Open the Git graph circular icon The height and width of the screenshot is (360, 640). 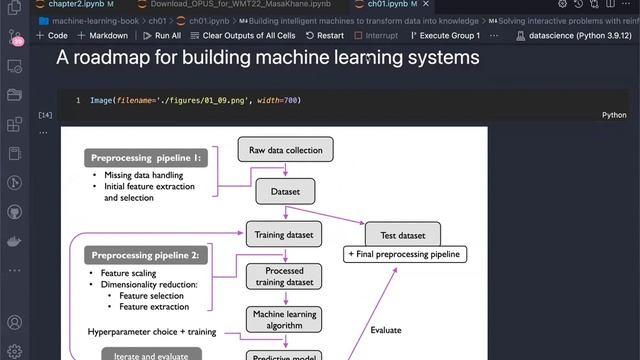pos(15,182)
